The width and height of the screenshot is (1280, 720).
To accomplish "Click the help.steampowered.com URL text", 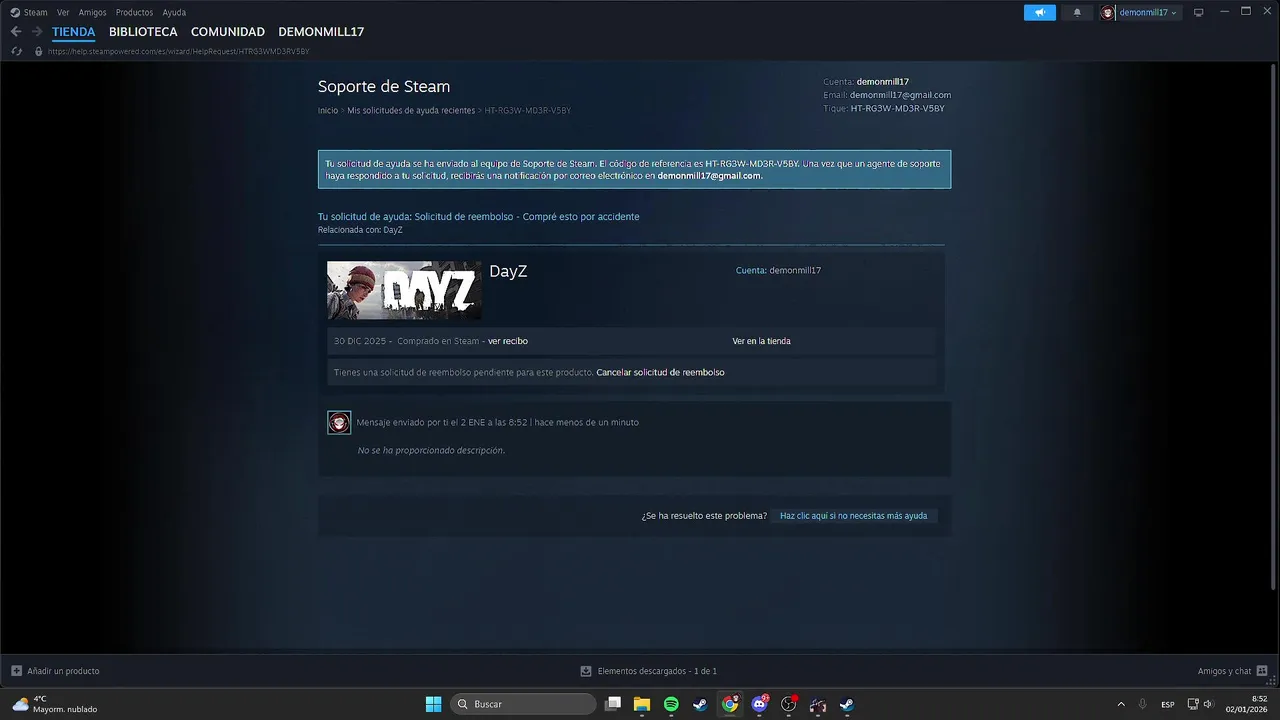I will [179, 51].
